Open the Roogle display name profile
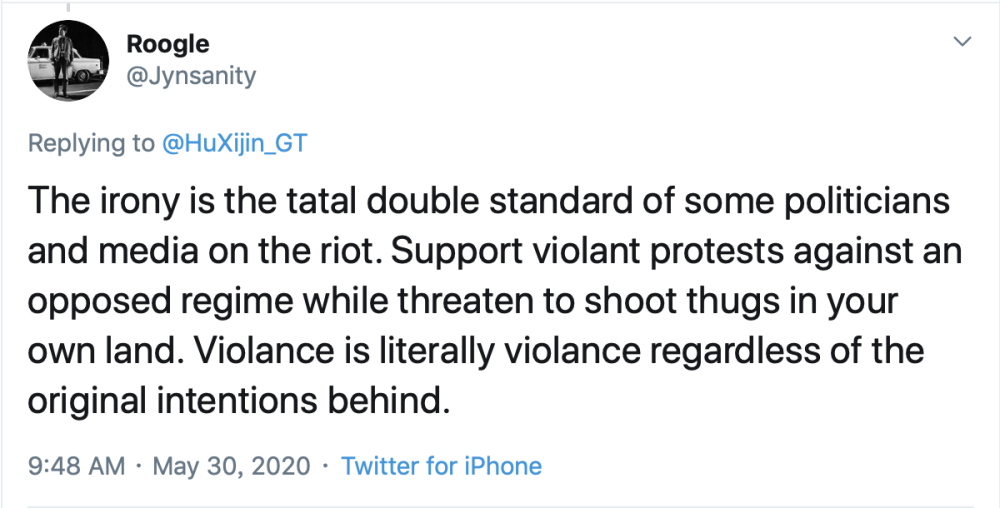The image size is (1000, 508). click(168, 44)
